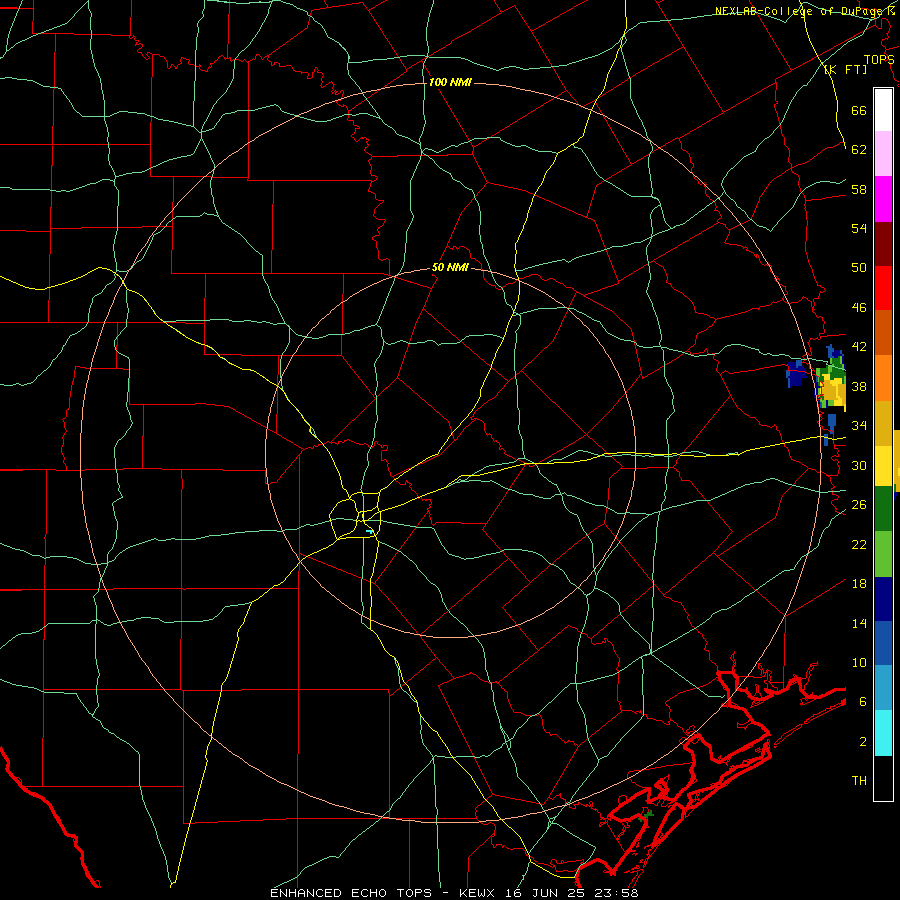Screen dimensions: 900x900
Task: Click the cyan legend swatch
Action: tap(883, 733)
